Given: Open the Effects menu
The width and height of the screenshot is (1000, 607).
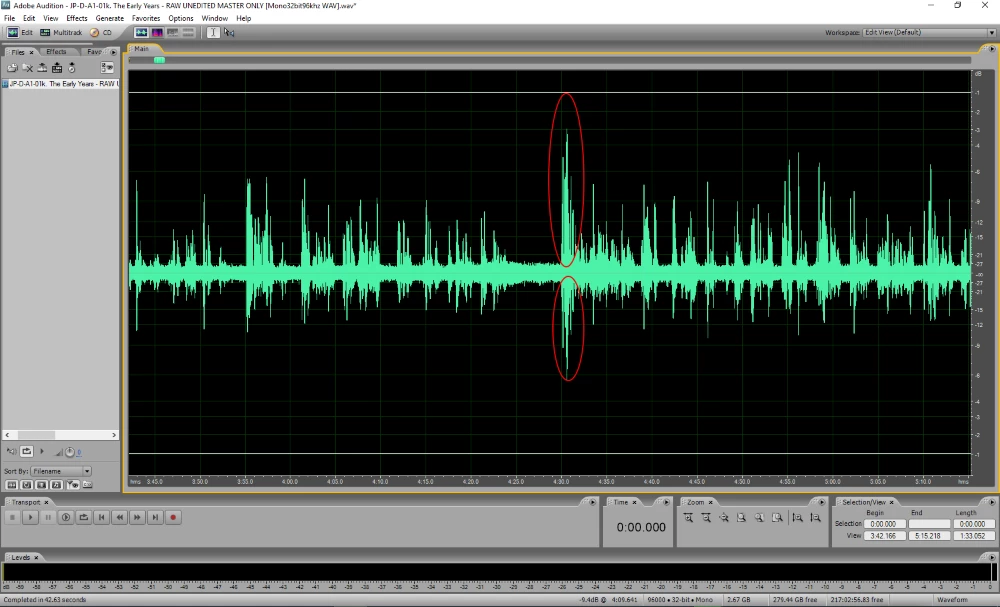Looking at the screenshot, I should (77, 18).
